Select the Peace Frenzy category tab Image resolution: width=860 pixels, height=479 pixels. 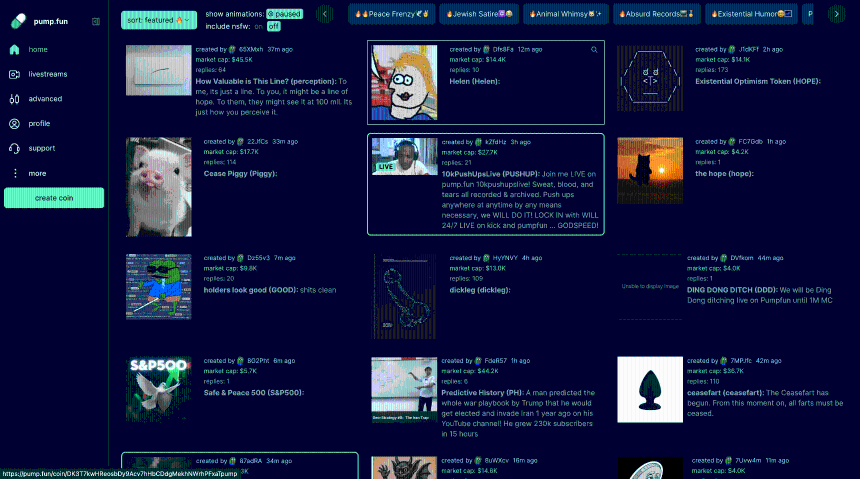point(392,14)
